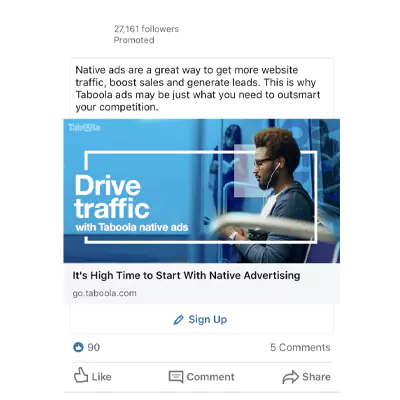Click the headline It's High Time to Start With Native Advertising
The height and width of the screenshot is (400, 400).
coord(186,276)
